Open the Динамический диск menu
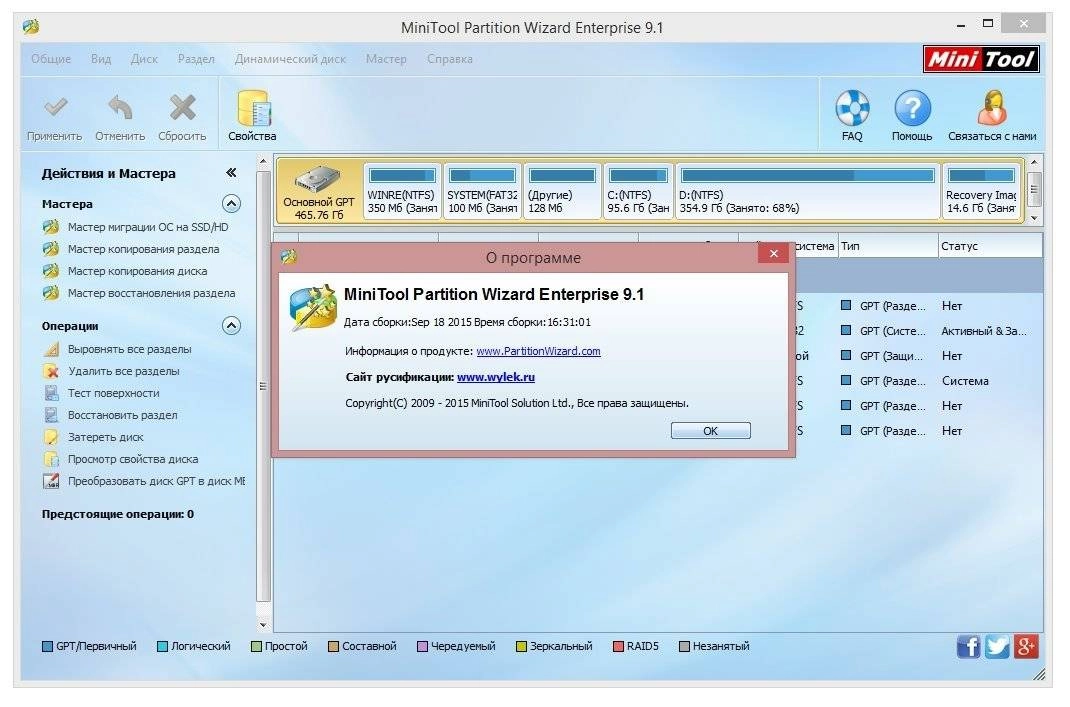Viewport: 1070px width, 707px height. click(x=290, y=59)
